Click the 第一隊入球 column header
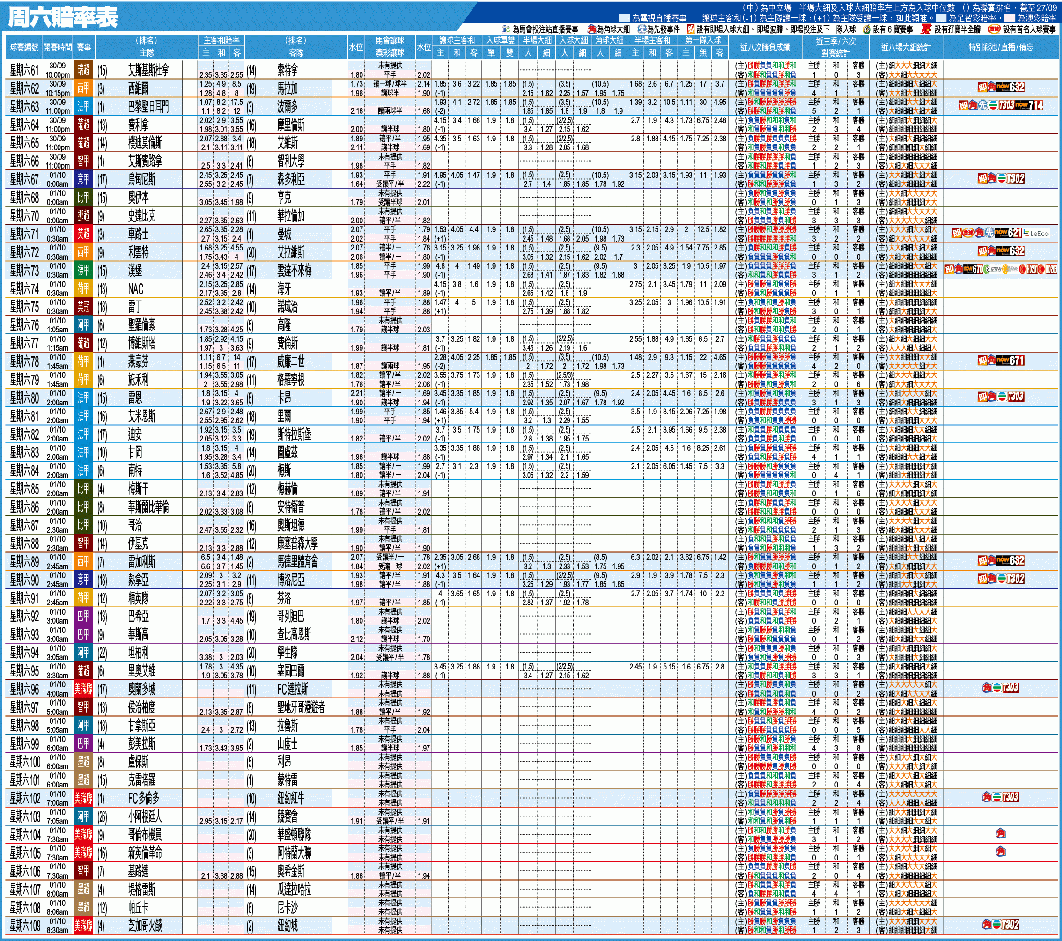This screenshot has width=1062, height=941. click(x=702, y=40)
